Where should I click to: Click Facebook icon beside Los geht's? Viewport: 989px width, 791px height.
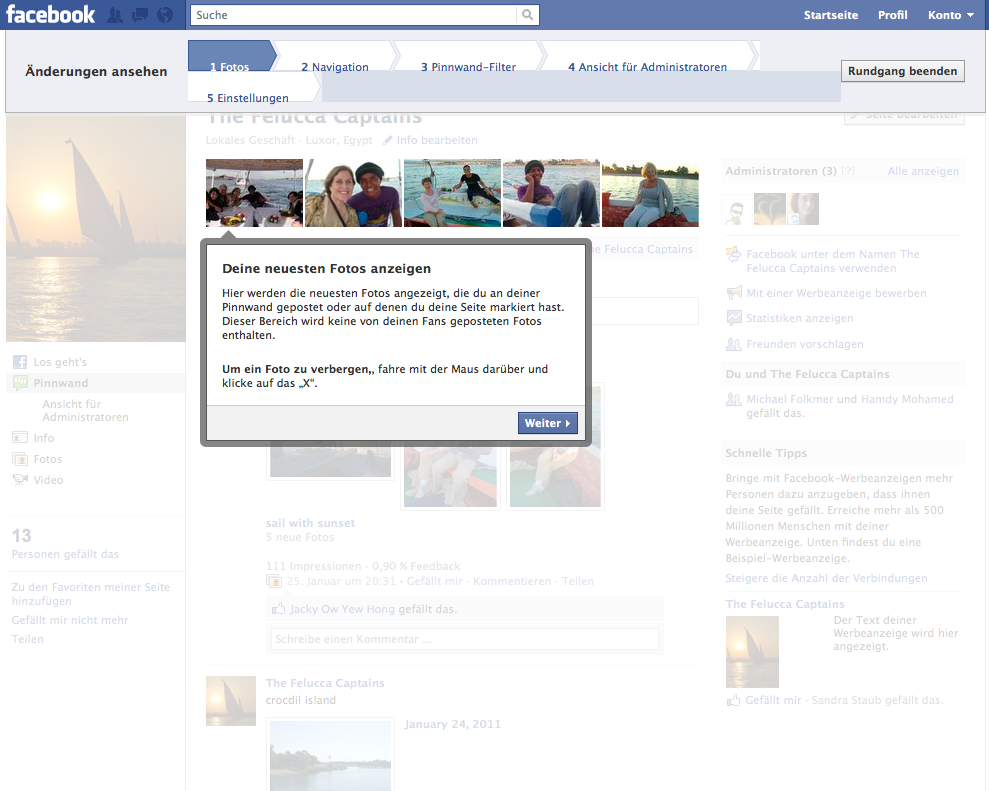coord(20,362)
